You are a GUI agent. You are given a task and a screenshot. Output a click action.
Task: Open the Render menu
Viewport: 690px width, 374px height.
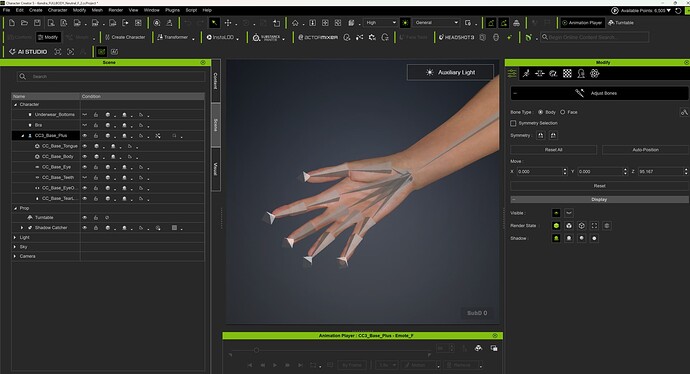[x=116, y=10]
